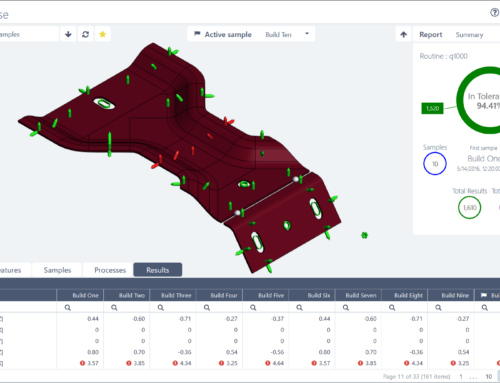Click the red error icon next to 3.85 under Build Two

pos(129,363)
